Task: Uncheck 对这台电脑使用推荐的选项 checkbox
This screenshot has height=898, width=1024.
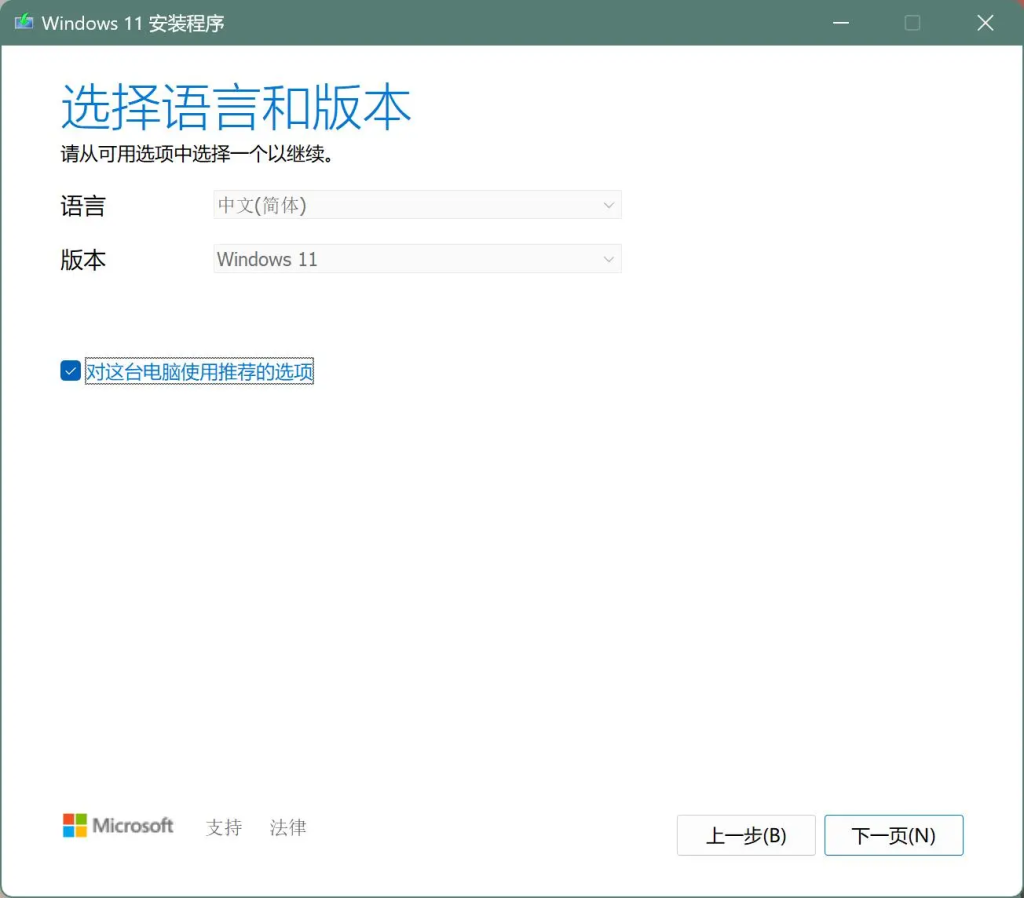Action: click(x=71, y=371)
